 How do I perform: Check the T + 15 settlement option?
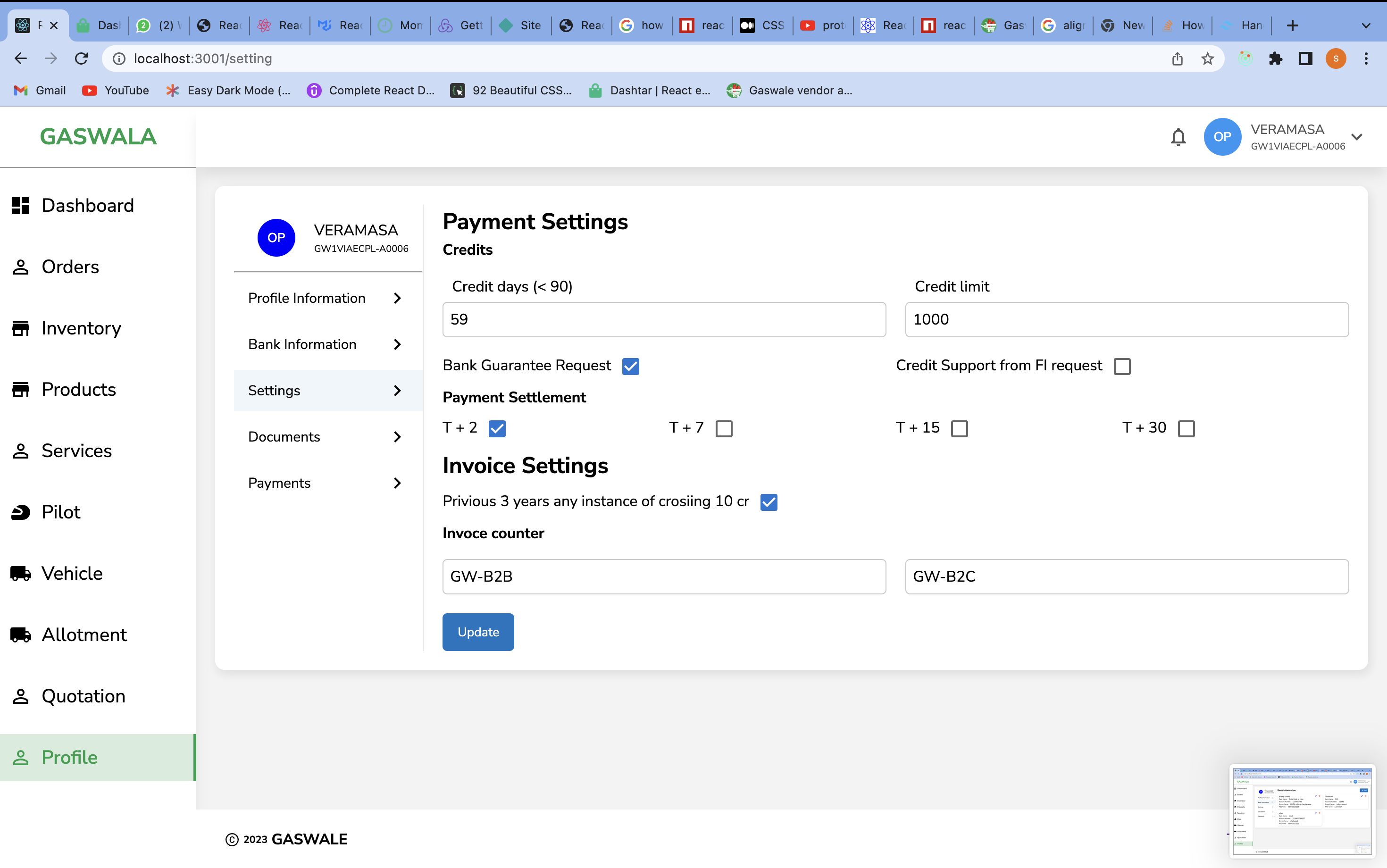click(959, 428)
